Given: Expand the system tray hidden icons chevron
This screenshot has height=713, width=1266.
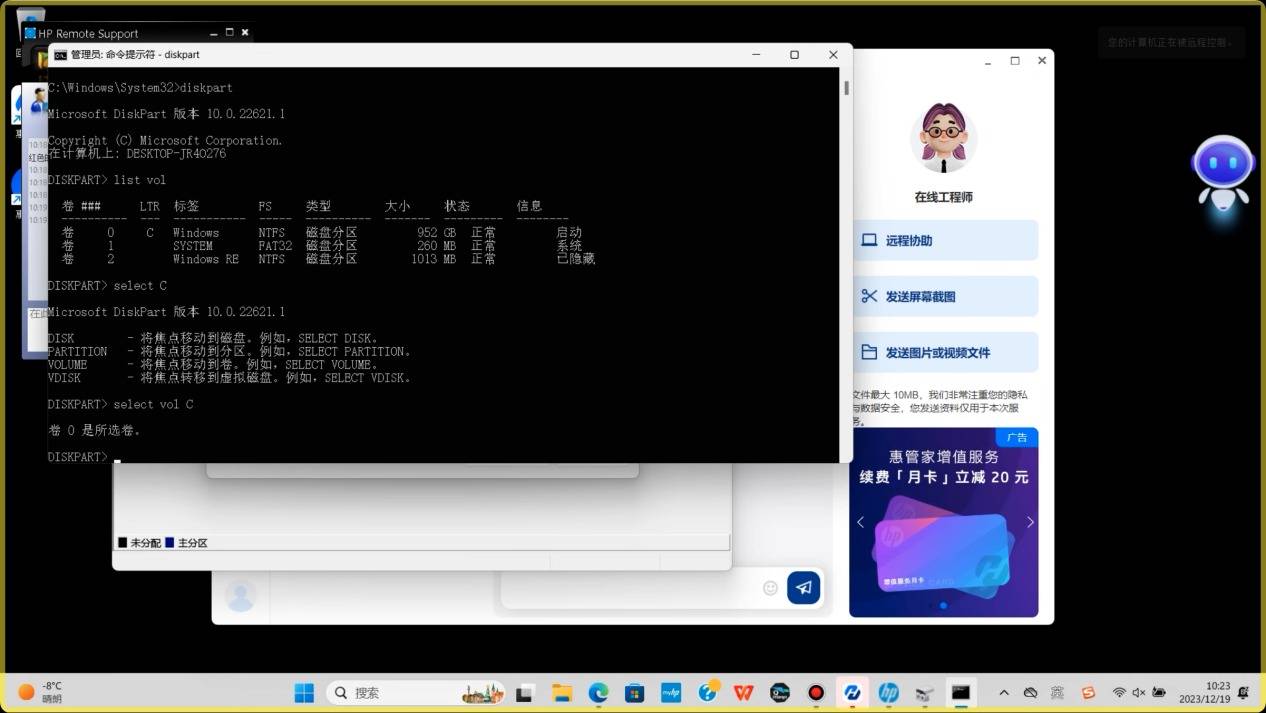Looking at the screenshot, I should (x=1004, y=692).
